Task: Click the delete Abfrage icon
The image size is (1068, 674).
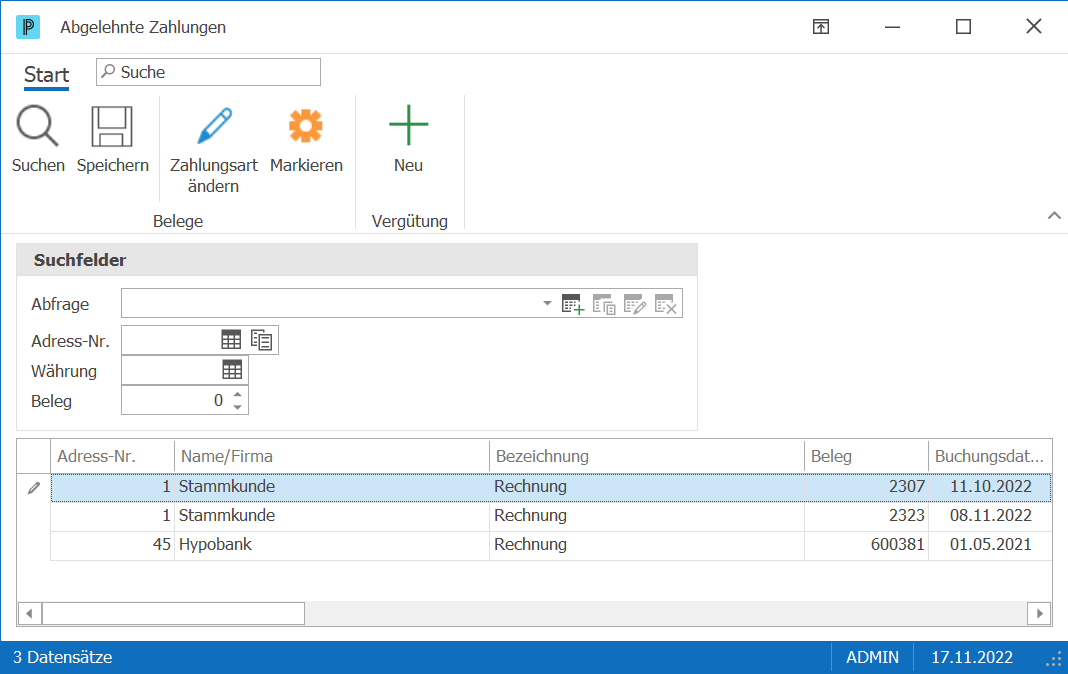Action: tap(665, 304)
